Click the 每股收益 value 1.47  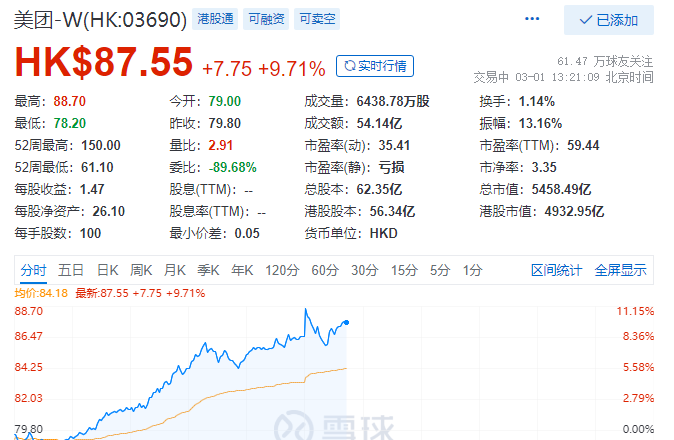[92, 189]
